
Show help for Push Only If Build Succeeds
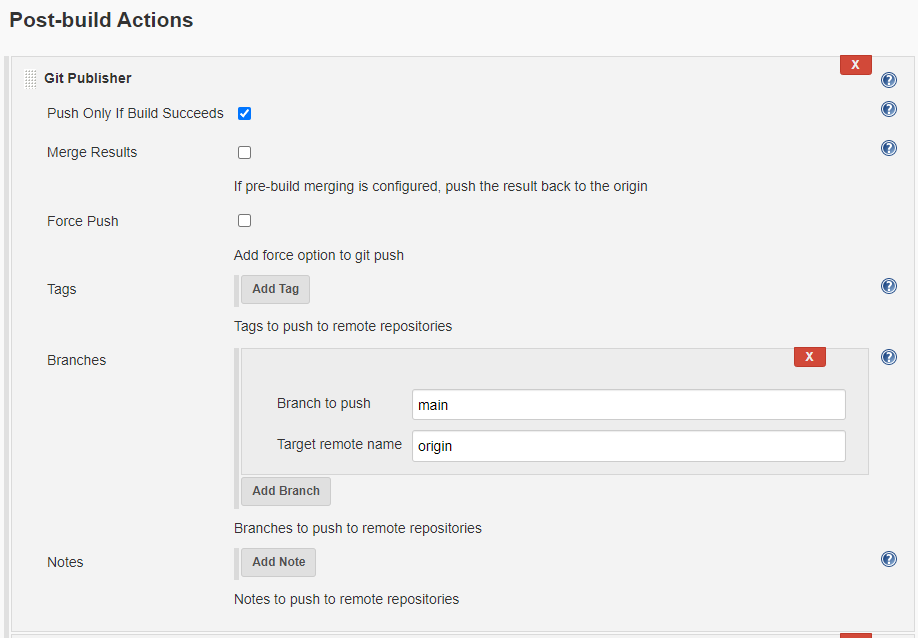tap(889, 109)
